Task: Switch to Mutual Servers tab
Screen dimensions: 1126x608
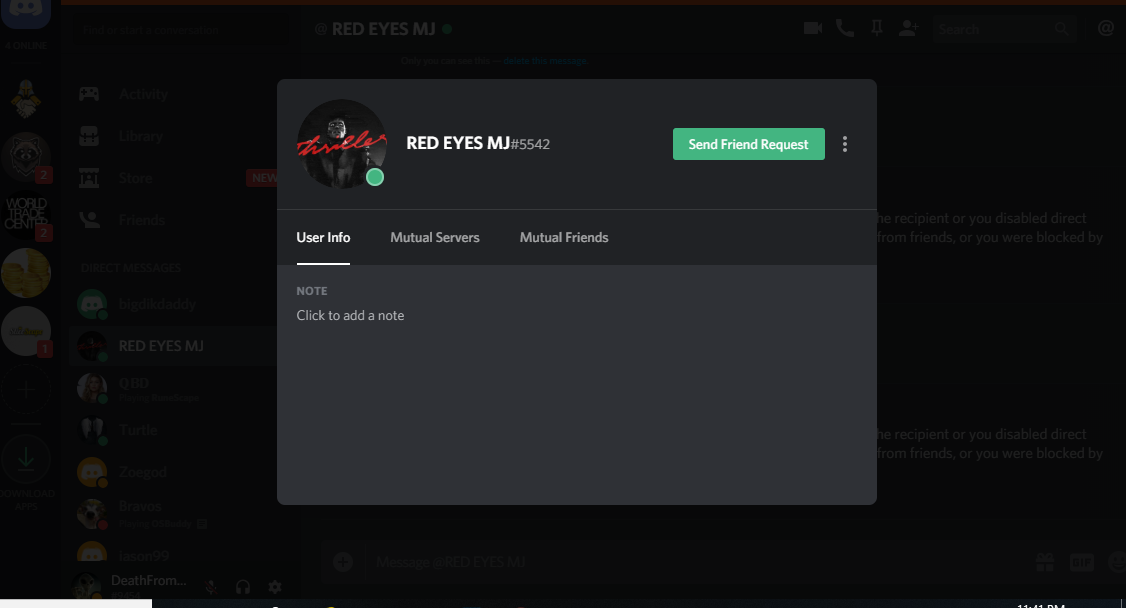Action: pos(434,238)
